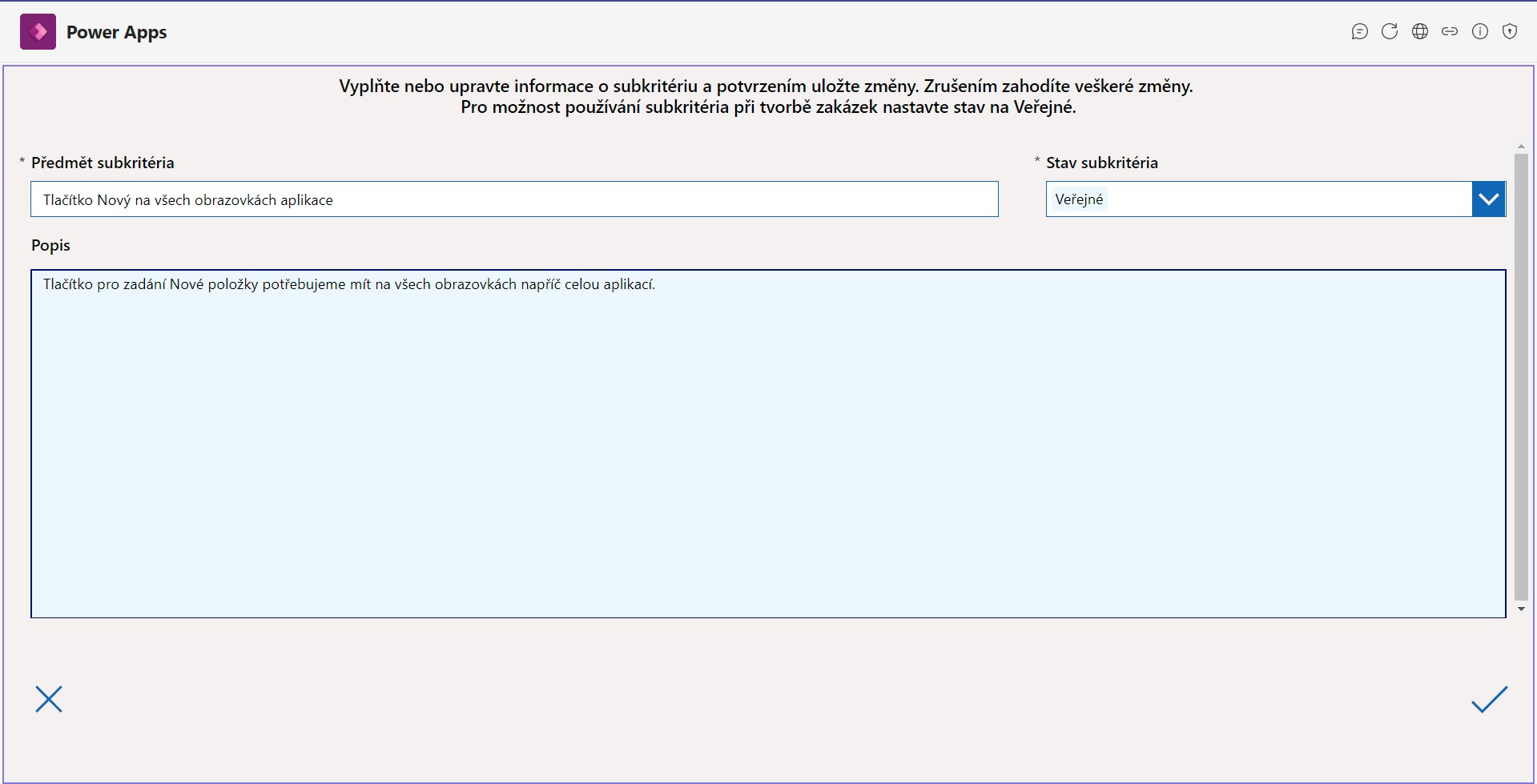This screenshot has width=1537, height=784.
Task: Cancel changes with the X icon
Action: [x=49, y=699]
